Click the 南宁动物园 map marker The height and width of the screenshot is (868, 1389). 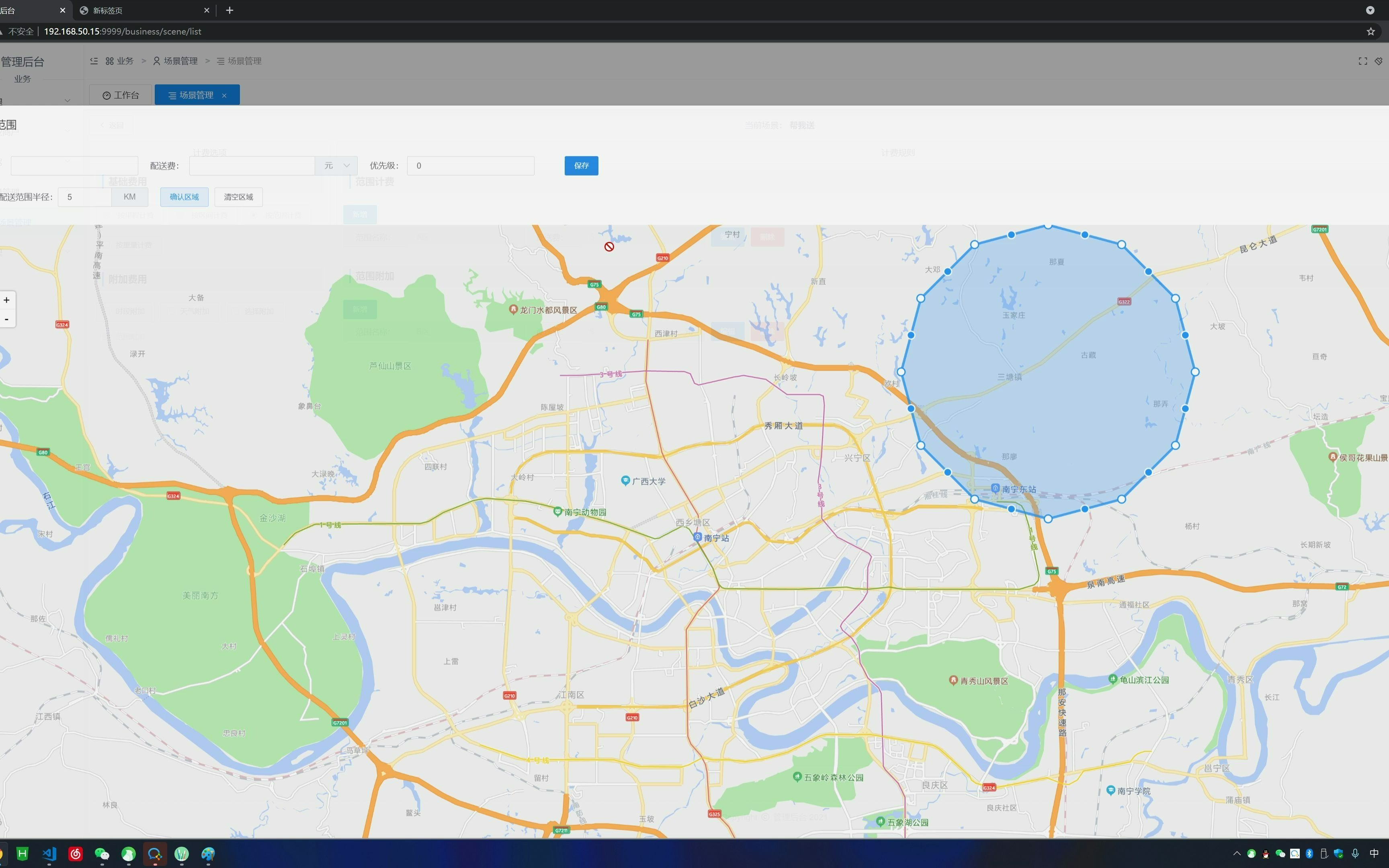coord(557,511)
